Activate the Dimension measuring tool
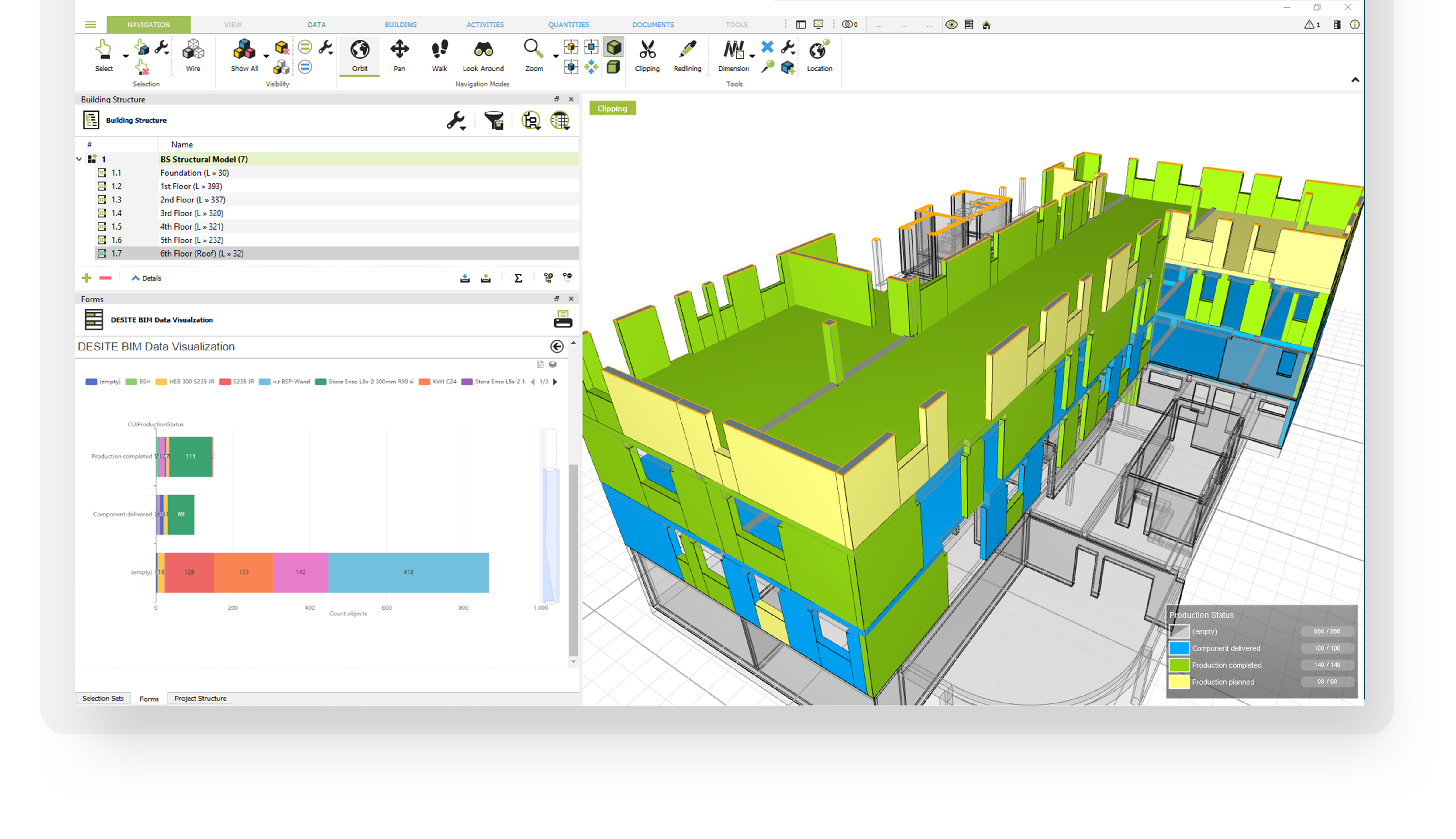 pos(733,55)
